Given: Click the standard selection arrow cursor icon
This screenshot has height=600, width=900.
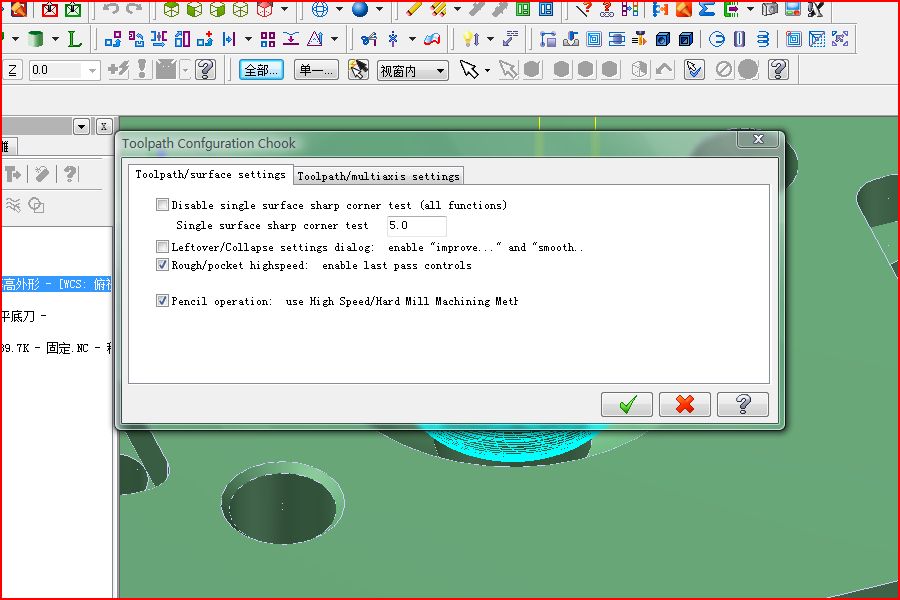Looking at the screenshot, I should click(x=469, y=70).
